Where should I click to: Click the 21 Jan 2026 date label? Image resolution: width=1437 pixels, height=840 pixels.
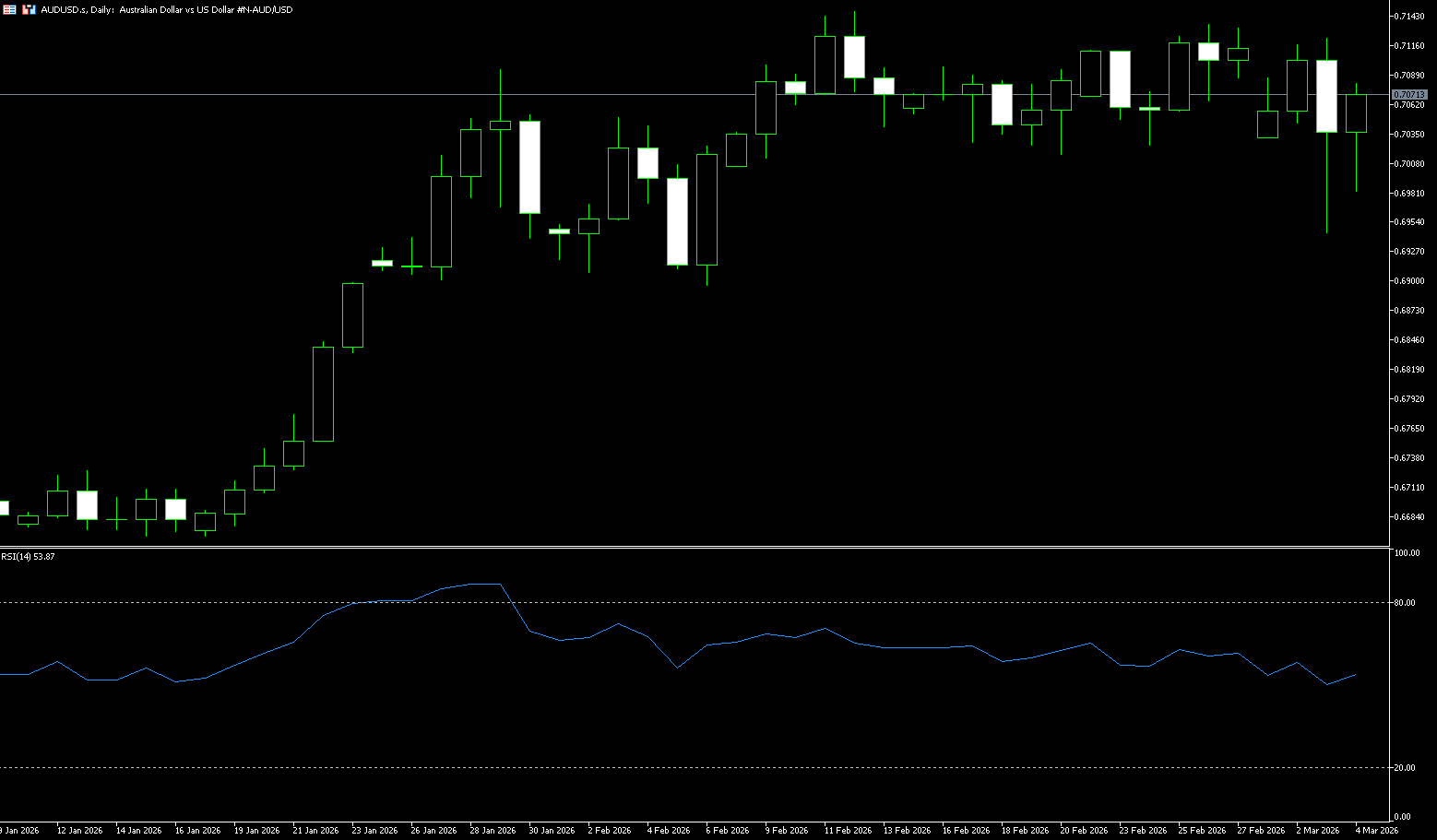(x=315, y=831)
